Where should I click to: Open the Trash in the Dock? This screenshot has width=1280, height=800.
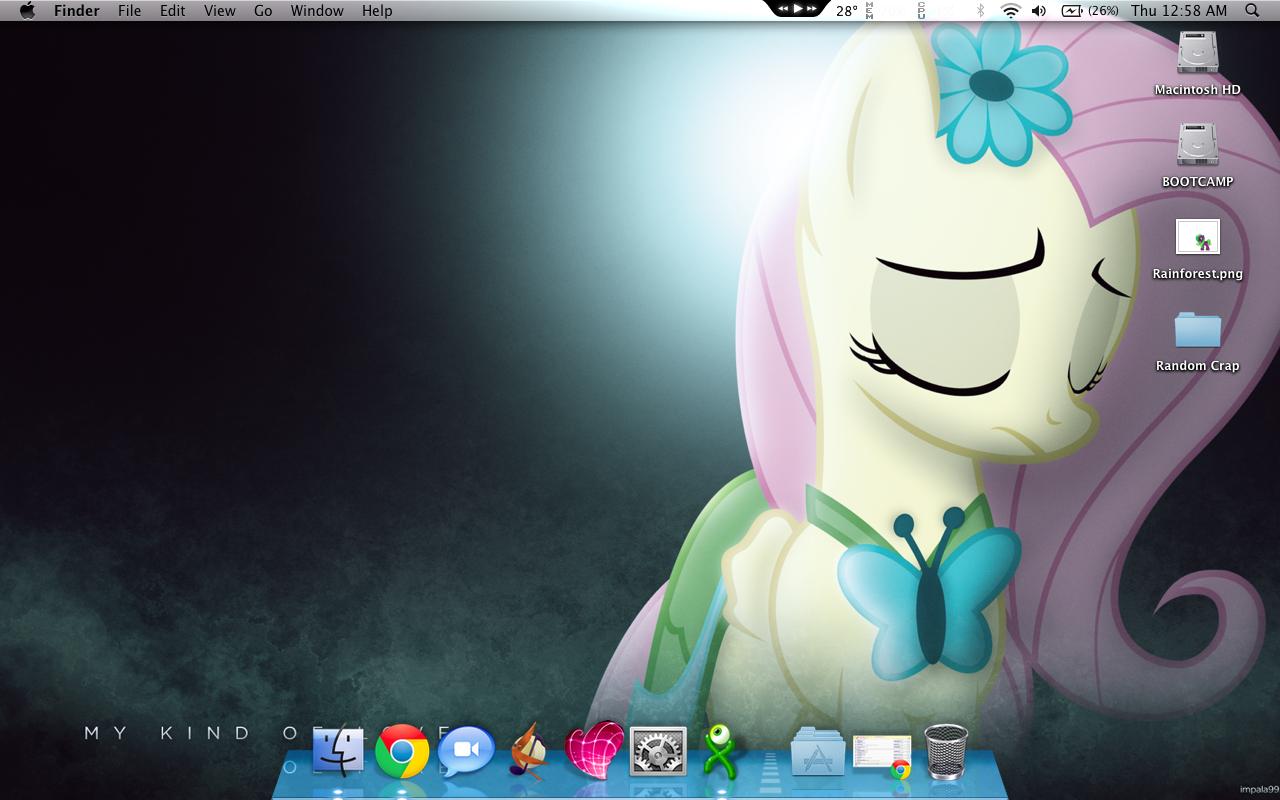944,752
